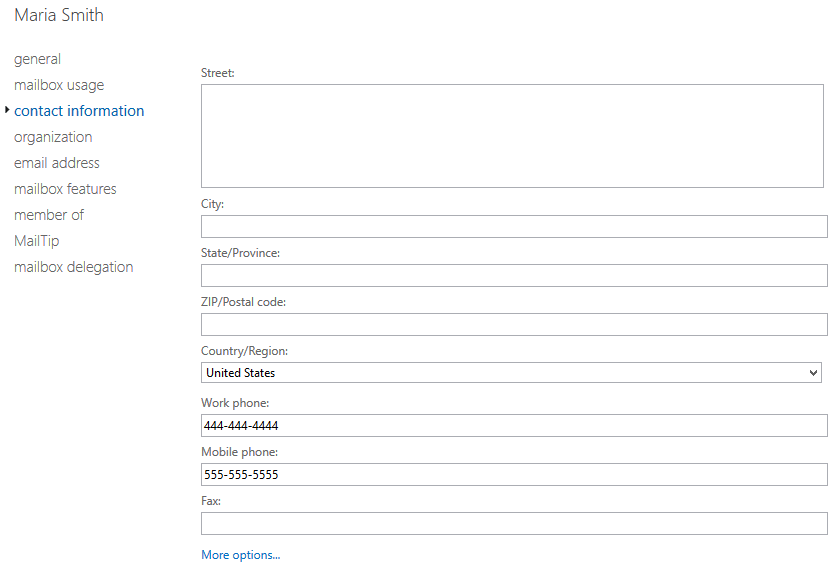Go to mailbox delegation section
The height and width of the screenshot is (567, 836).
pos(73,267)
